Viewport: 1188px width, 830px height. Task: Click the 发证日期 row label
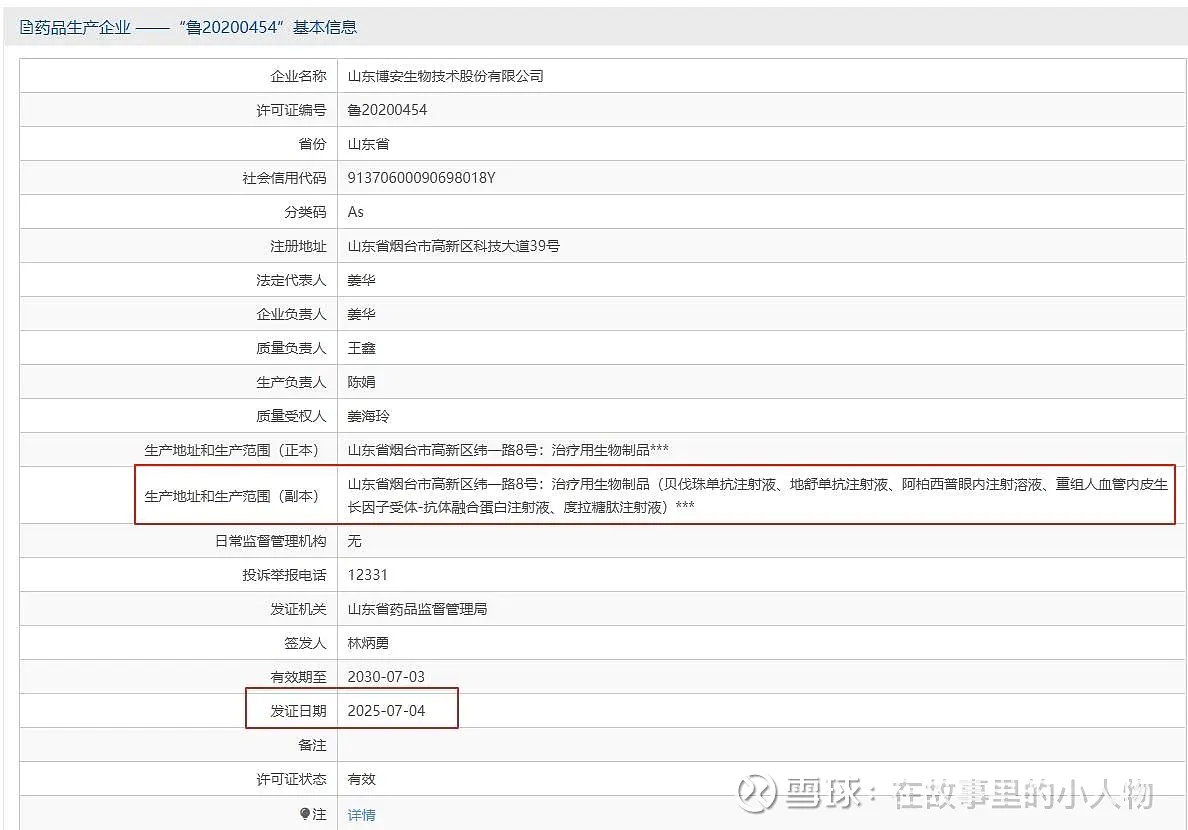(299, 711)
